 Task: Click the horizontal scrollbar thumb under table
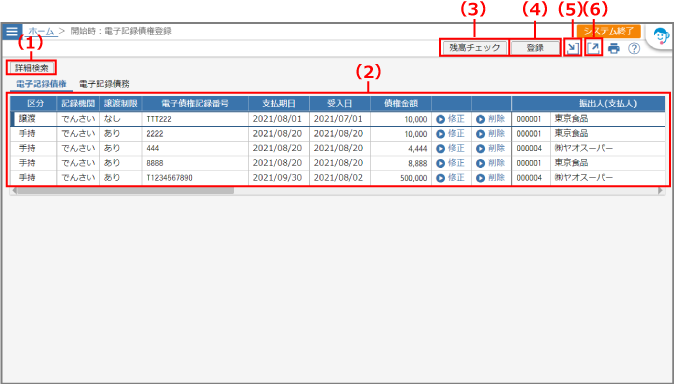point(125,190)
